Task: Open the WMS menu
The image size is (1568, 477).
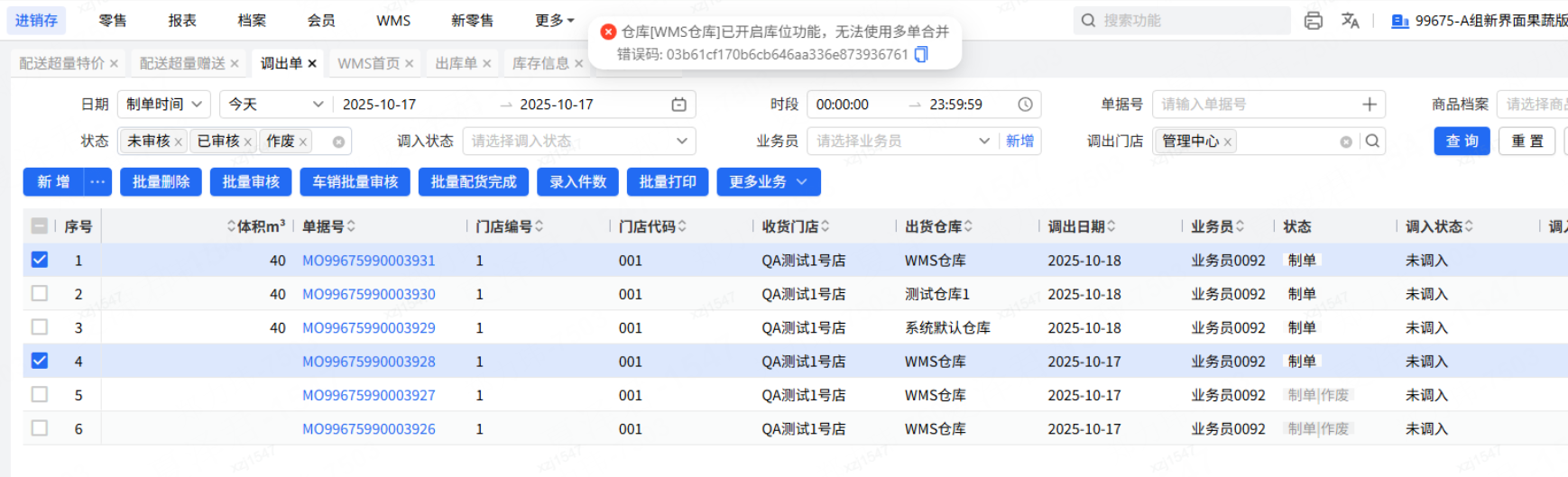Action: 393,21
